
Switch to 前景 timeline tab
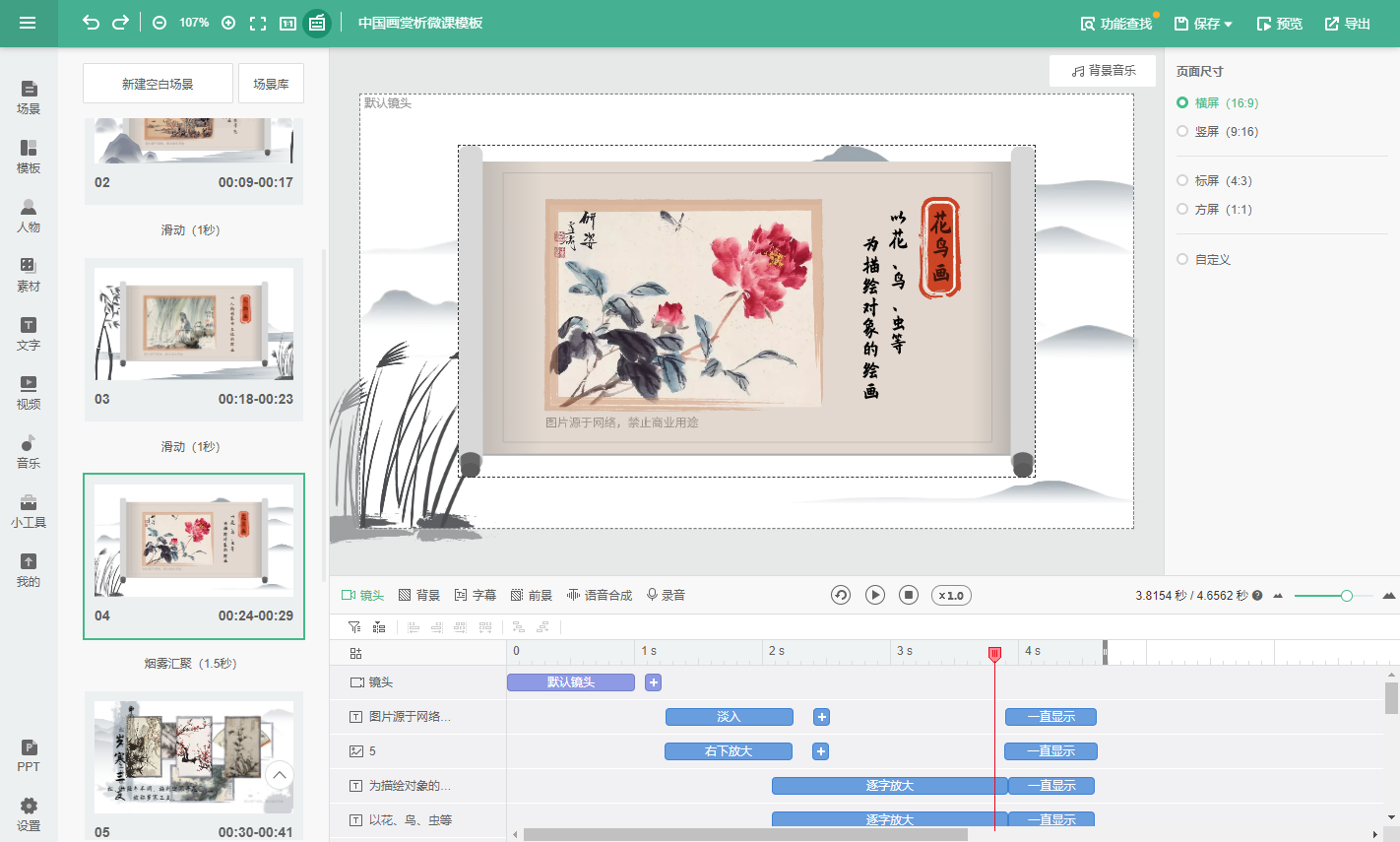pyautogui.click(x=532, y=595)
